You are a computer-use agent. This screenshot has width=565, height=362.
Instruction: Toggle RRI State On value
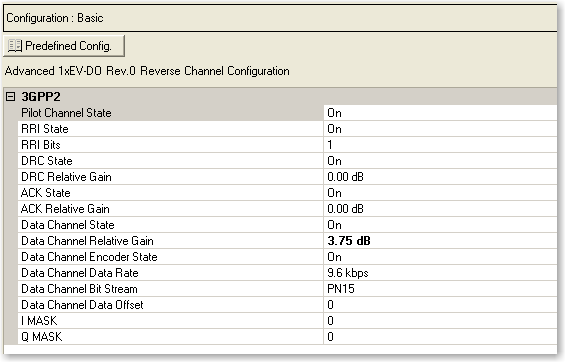point(440,129)
